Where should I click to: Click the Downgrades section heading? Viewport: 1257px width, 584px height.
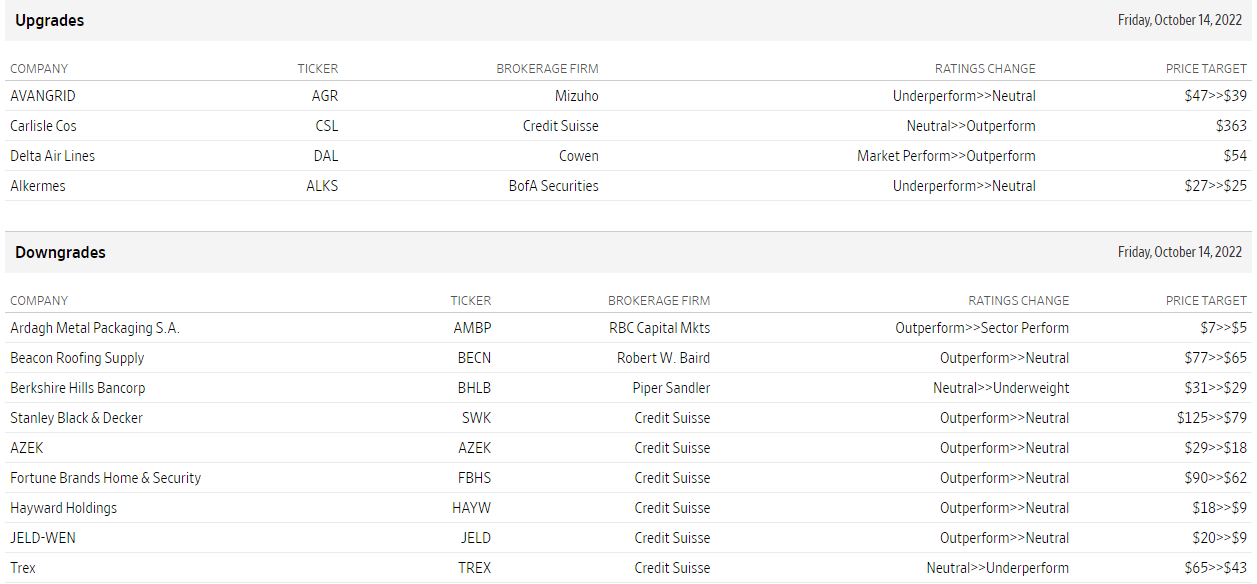[60, 252]
